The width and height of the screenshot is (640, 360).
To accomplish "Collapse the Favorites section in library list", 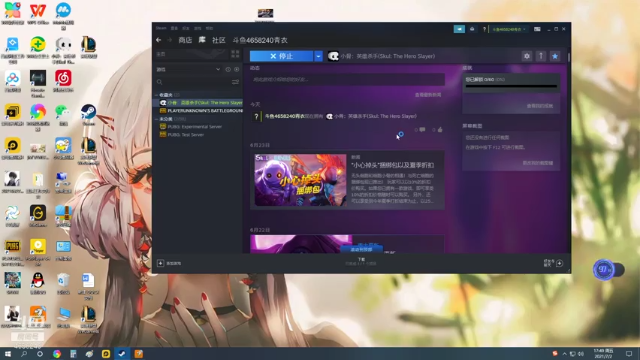I will (x=157, y=95).
